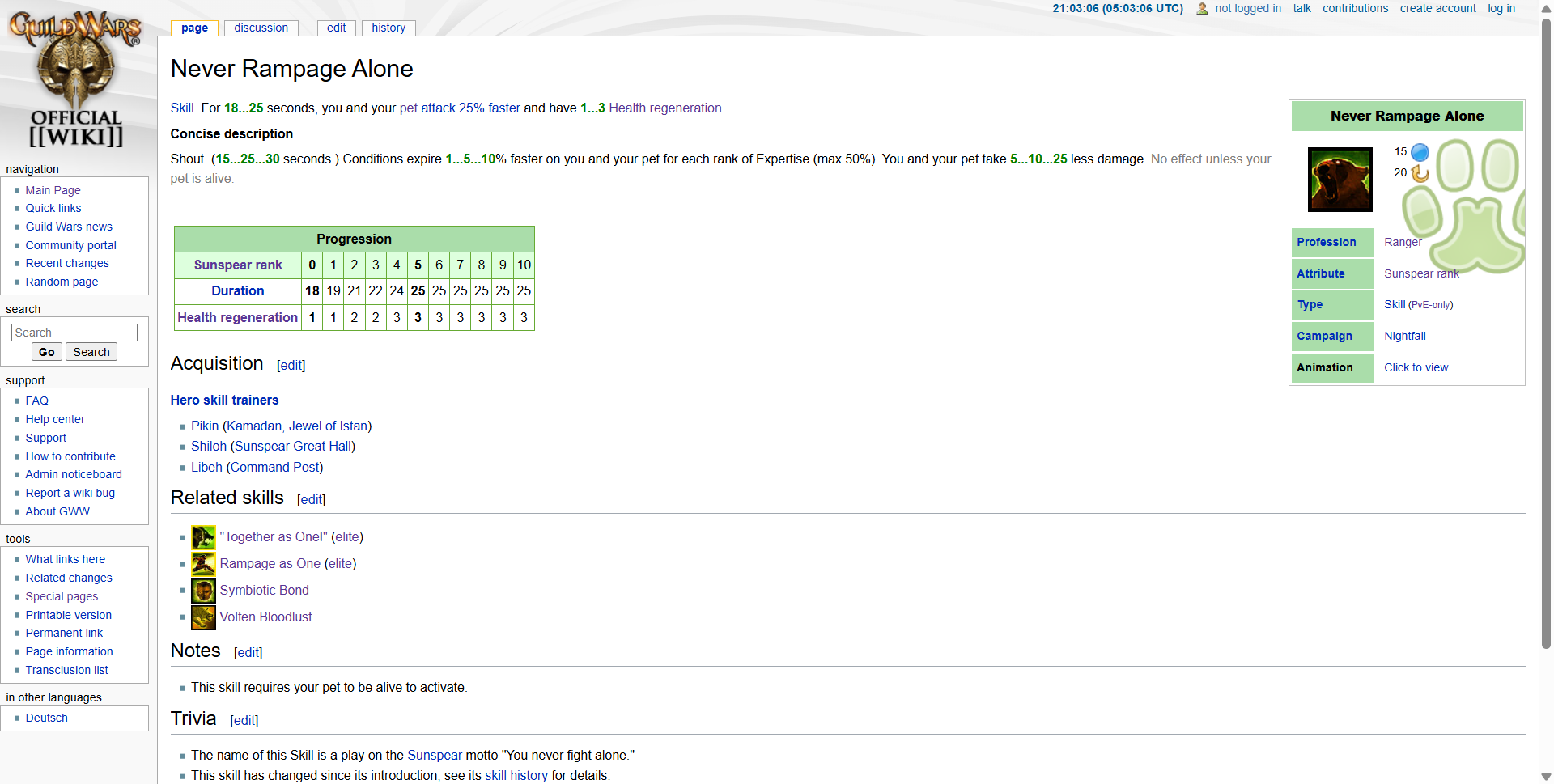Open the edit tab
Screen dimensions: 1554x784
336,28
